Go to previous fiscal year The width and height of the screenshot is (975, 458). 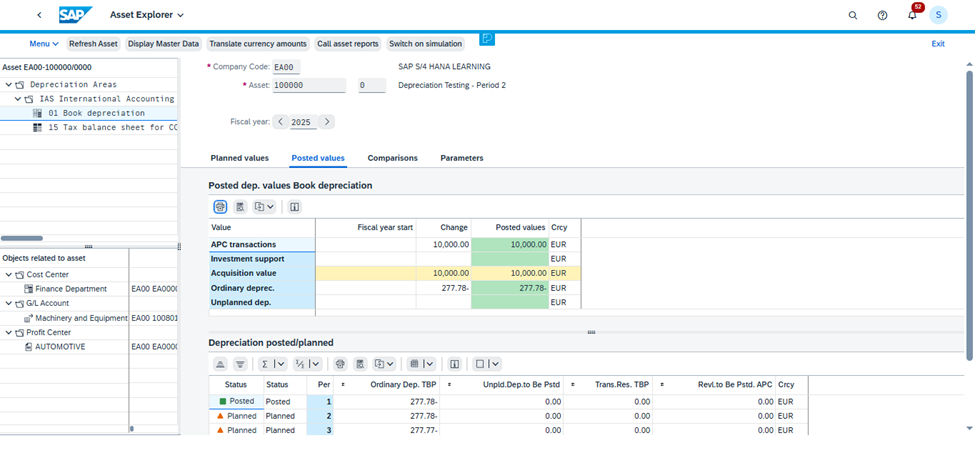(281, 122)
